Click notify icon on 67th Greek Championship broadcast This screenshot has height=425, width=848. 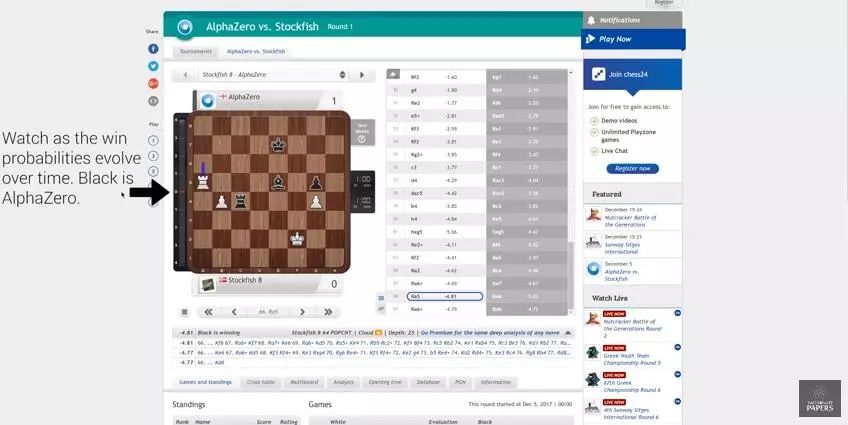pyautogui.click(x=677, y=374)
